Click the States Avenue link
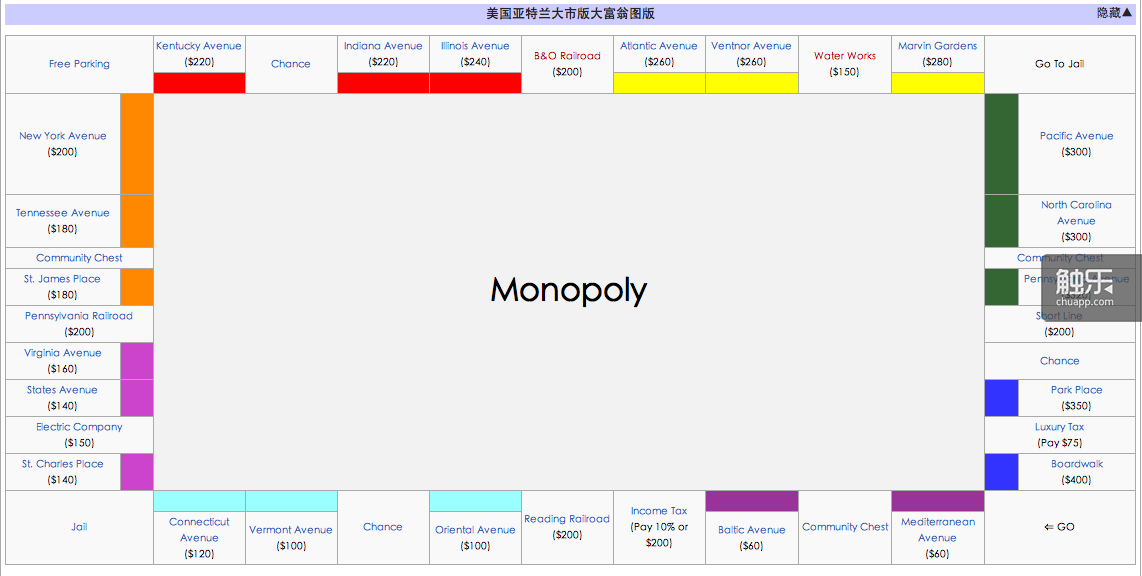1142x576 pixels. click(x=63, y=390)
